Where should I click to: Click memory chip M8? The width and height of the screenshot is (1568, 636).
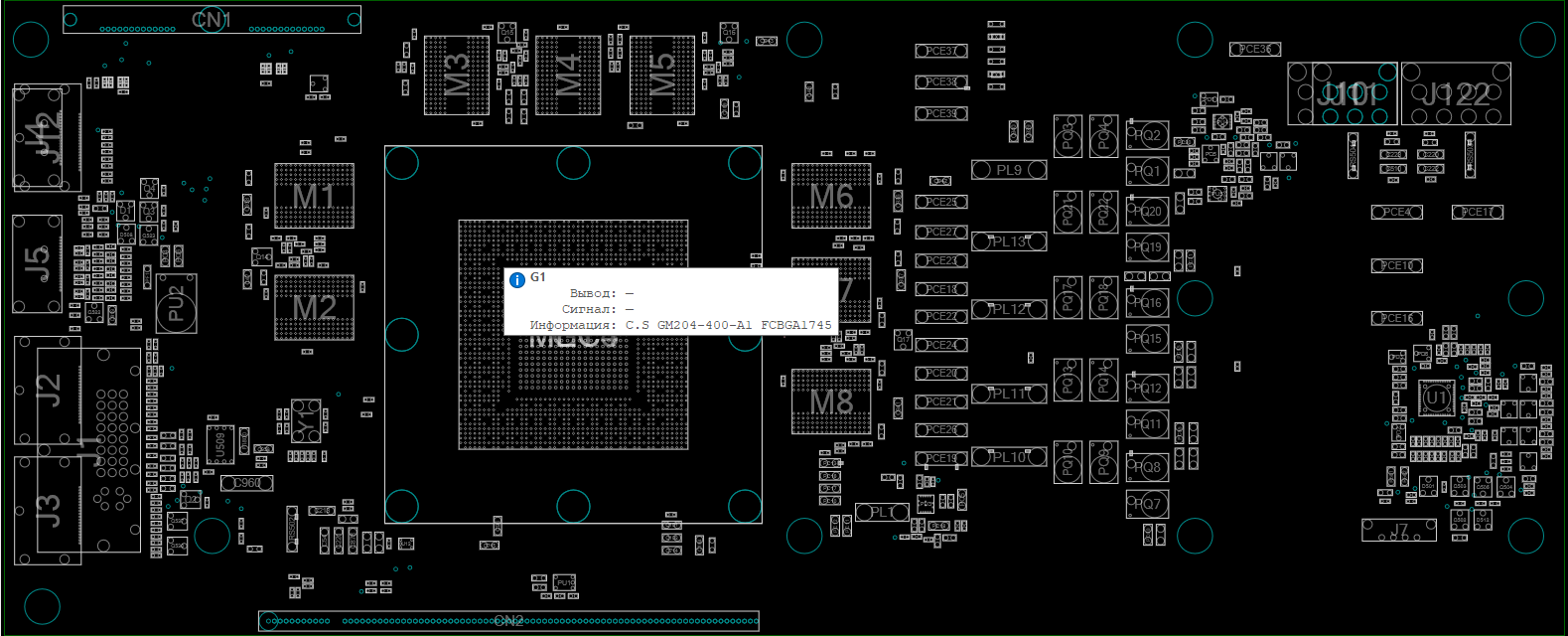click(x=831, y=401)
